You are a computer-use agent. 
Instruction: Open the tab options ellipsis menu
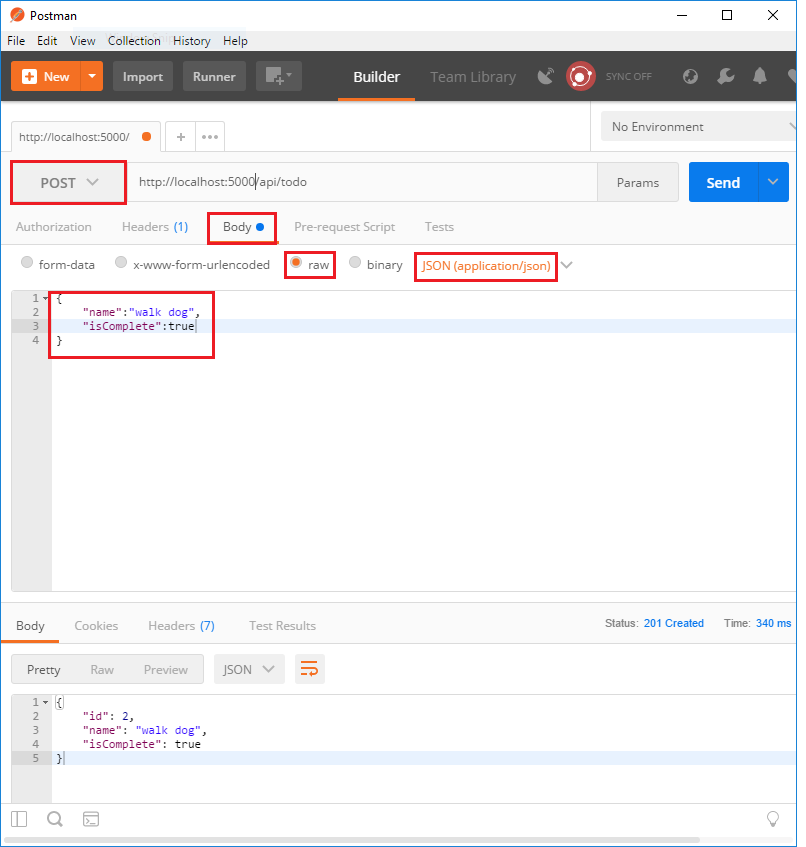[x=210, y=137]
